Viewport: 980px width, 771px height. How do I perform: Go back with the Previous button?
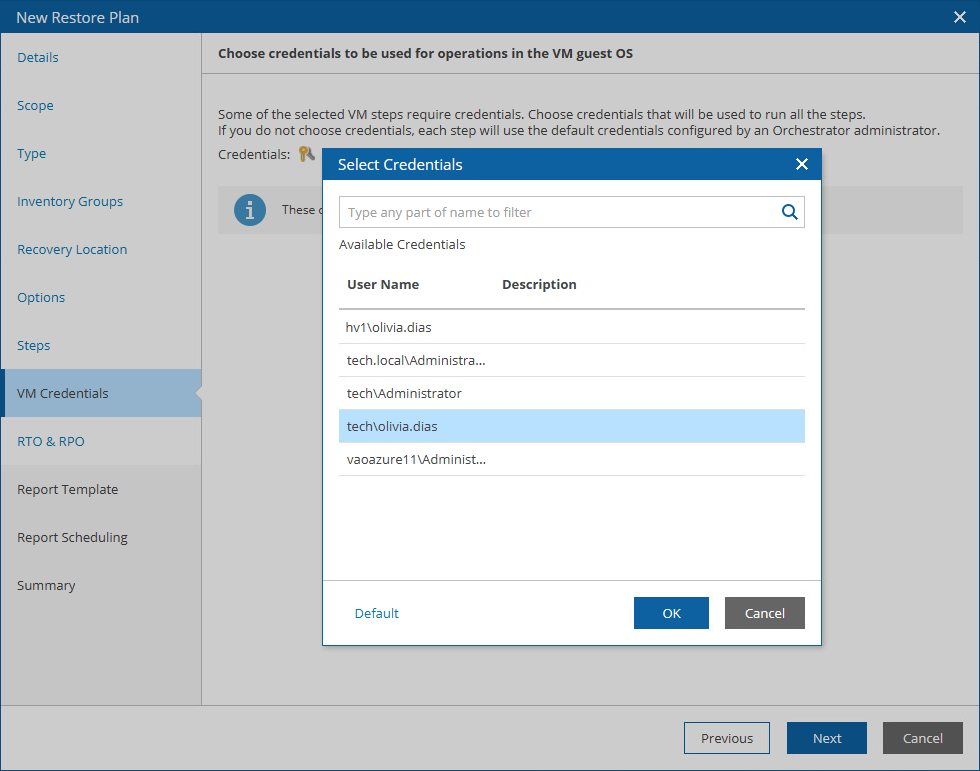point(726,738)
